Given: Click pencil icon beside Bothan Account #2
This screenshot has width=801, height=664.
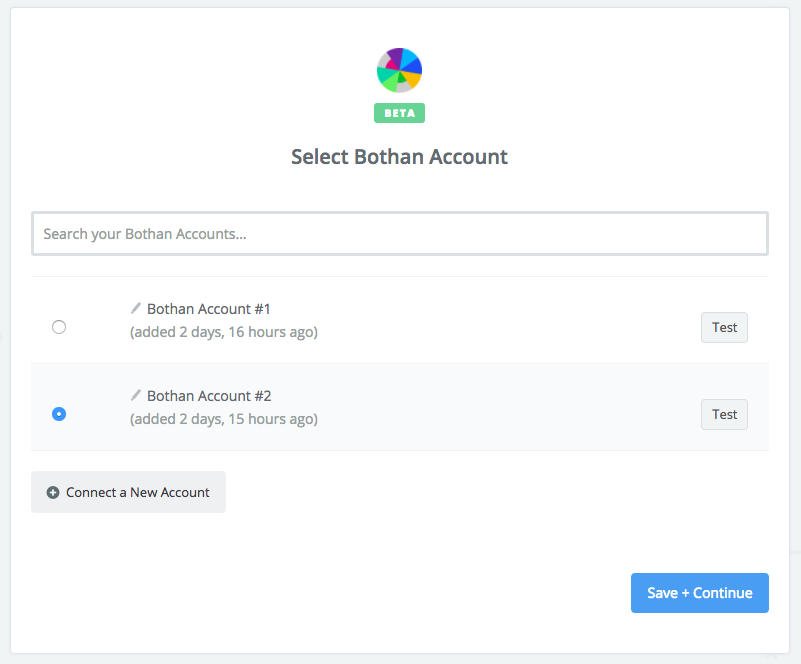Looking at the screenshot, I should [135, 395].
